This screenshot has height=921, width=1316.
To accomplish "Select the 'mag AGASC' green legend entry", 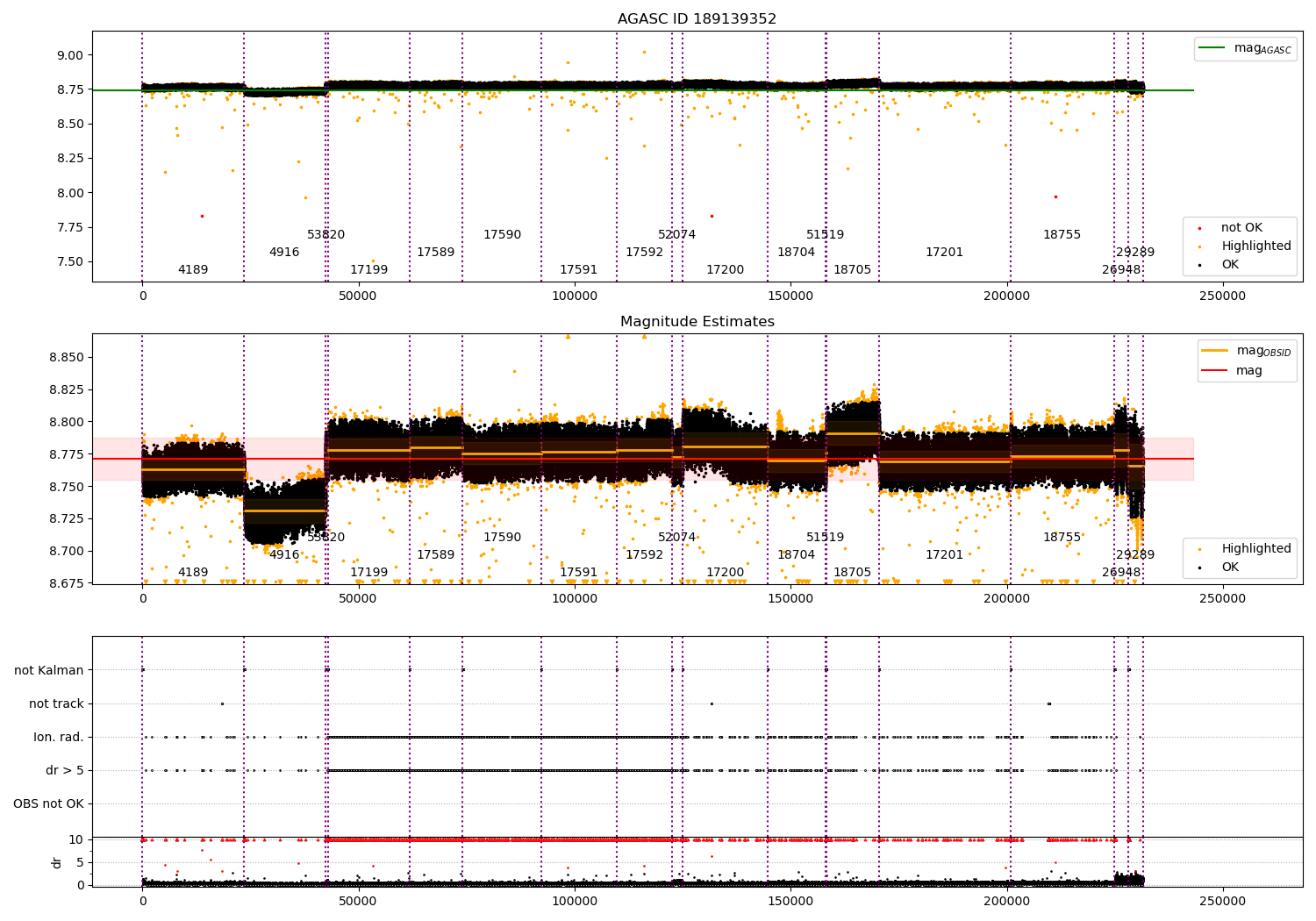I will 1246,48.
